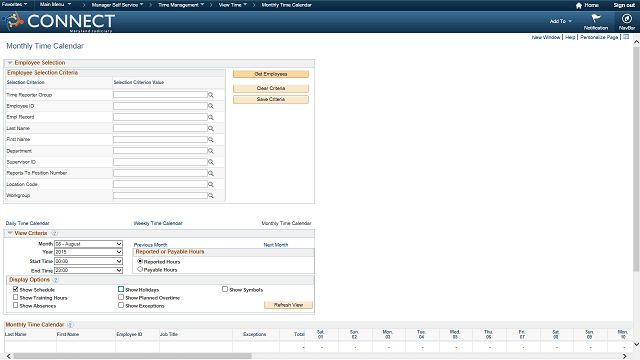Open the Time Management menu

pos(181,5)
